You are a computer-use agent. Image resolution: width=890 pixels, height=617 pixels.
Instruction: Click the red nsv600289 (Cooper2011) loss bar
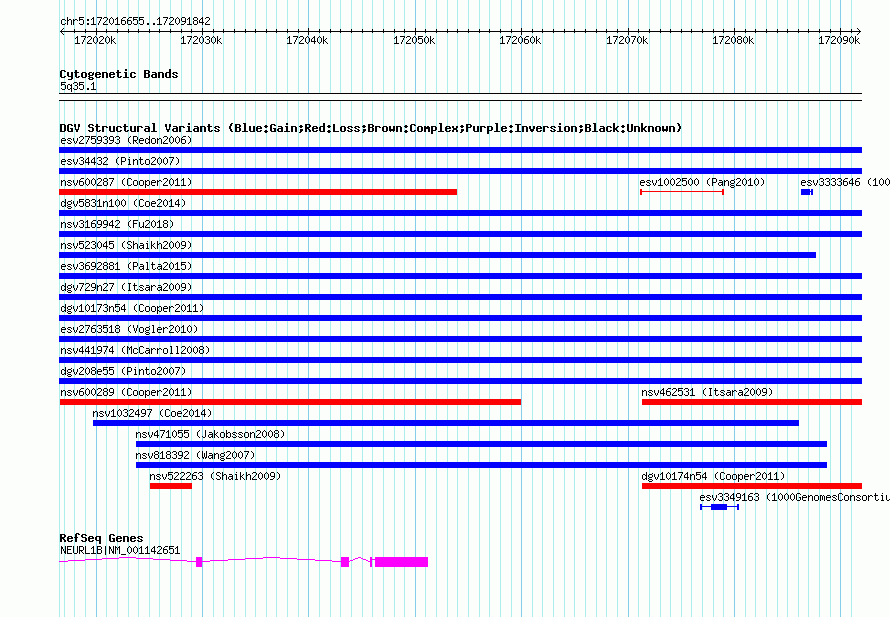click(x=290, y=402)
